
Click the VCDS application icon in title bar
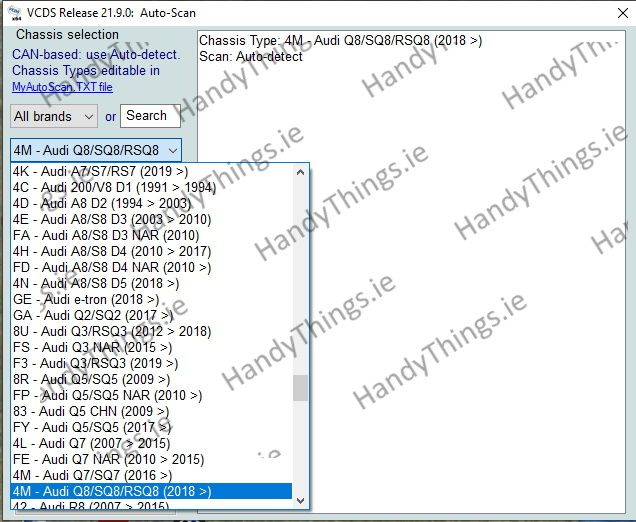coord(15,13)
